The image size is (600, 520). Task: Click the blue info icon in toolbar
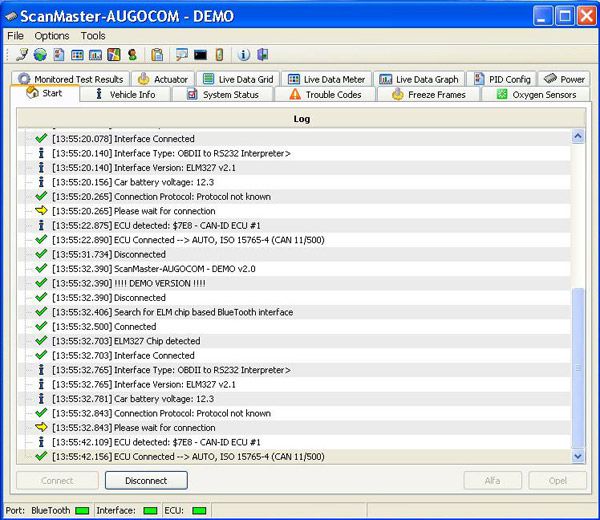[x=244, y=54]
